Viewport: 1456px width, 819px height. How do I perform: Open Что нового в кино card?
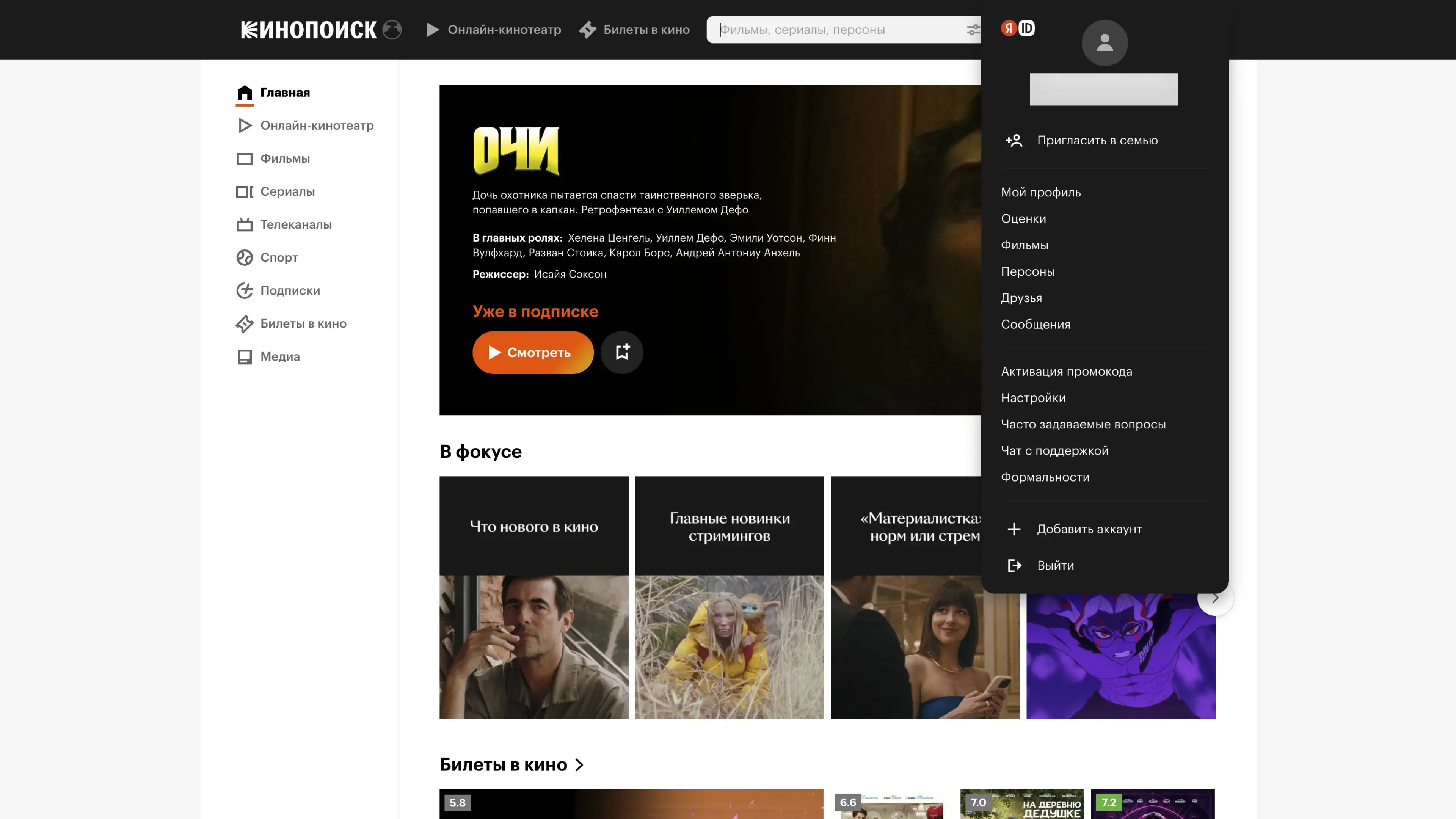click(x=533, y=598)
